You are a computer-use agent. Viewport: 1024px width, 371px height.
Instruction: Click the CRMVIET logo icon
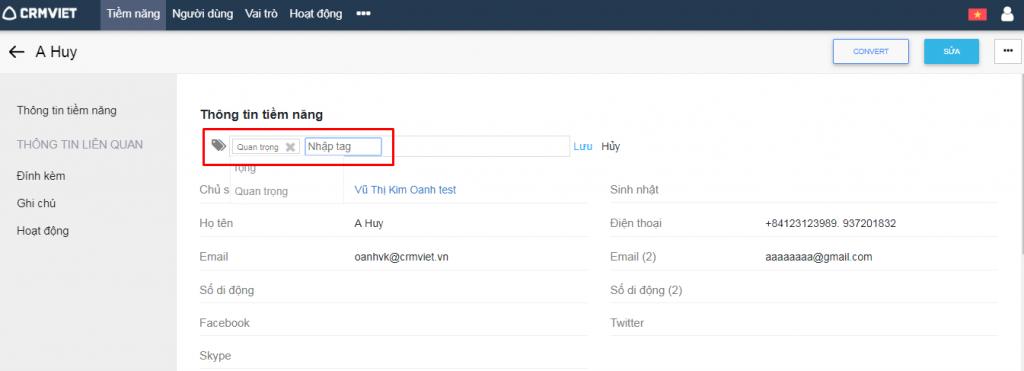click(x=9, y=14)
